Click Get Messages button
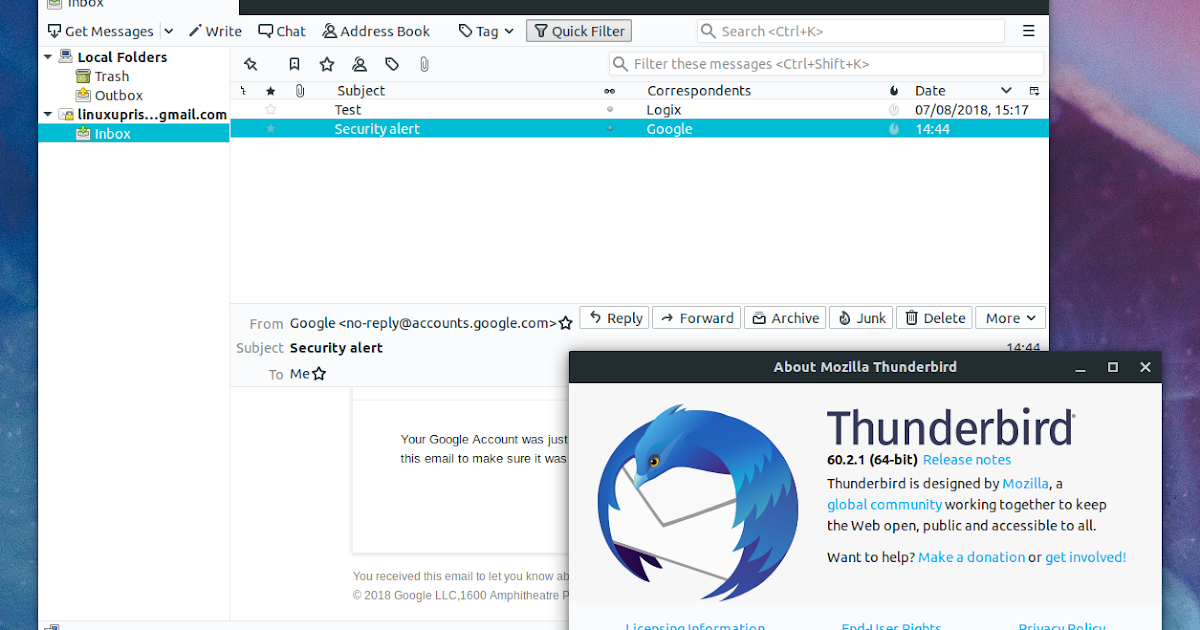 coord(100,31)
